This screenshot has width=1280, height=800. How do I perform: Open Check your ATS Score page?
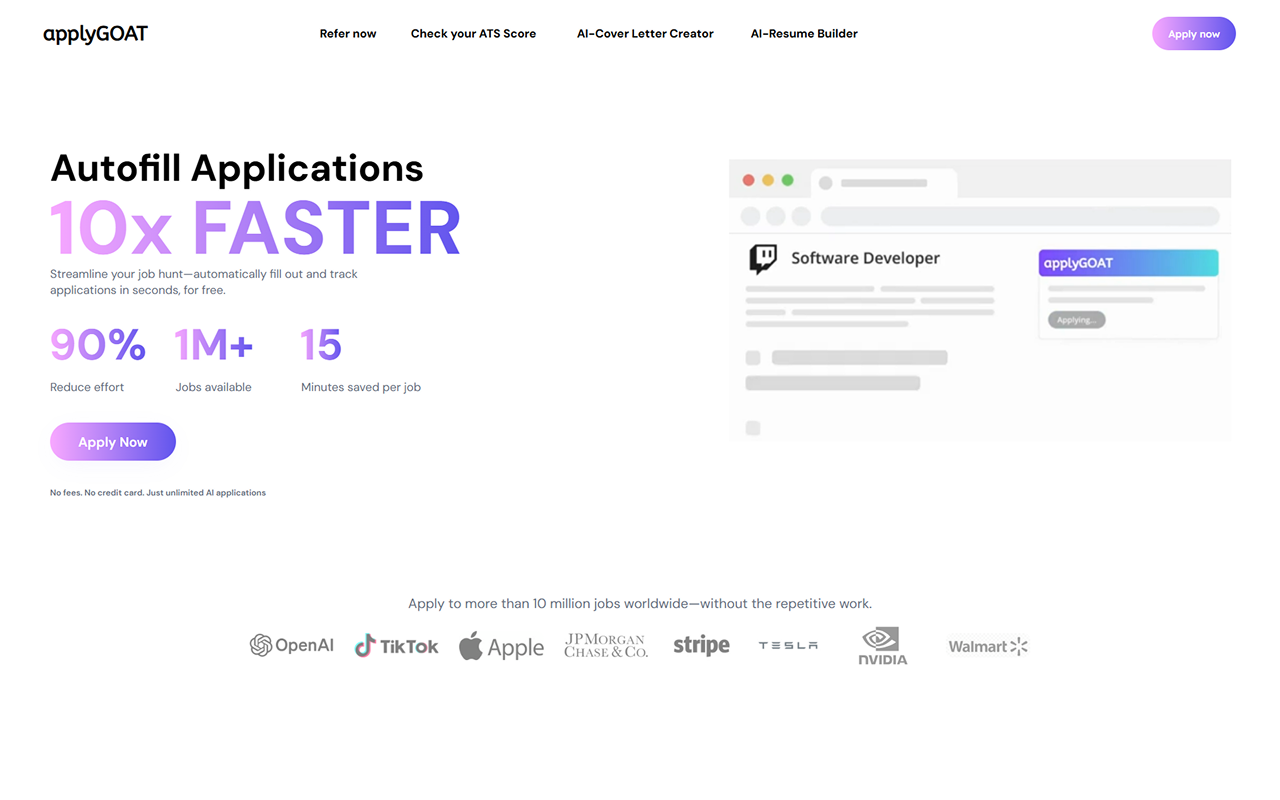pyautogui.click(x=473, y=34)
